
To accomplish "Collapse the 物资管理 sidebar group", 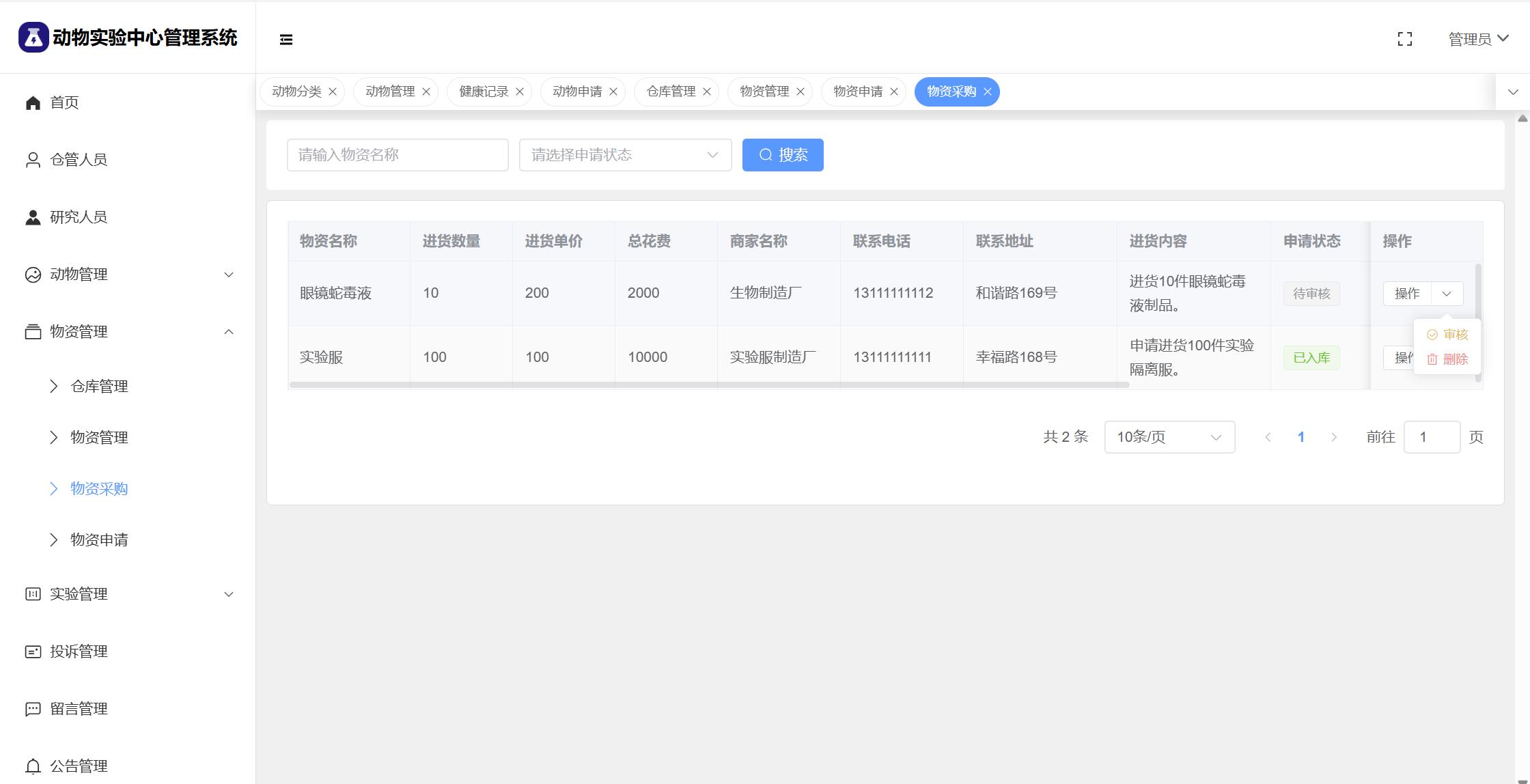I will tap(128, 332).
